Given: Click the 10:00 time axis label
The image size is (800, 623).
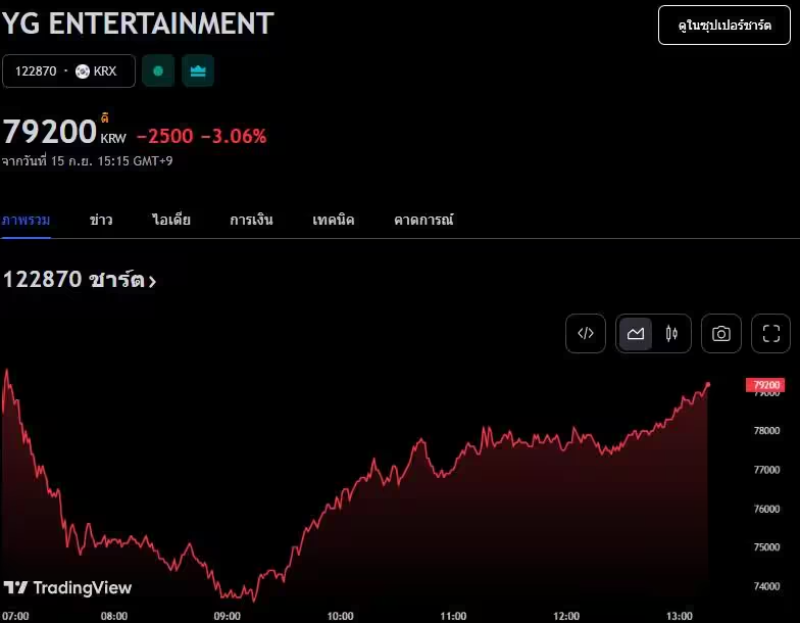Looking at the screenshot, I should coord(340,616).
